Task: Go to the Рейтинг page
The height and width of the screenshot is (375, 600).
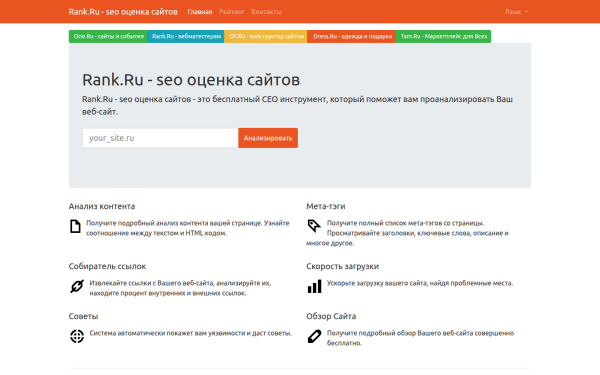Action: click(232, 12)
